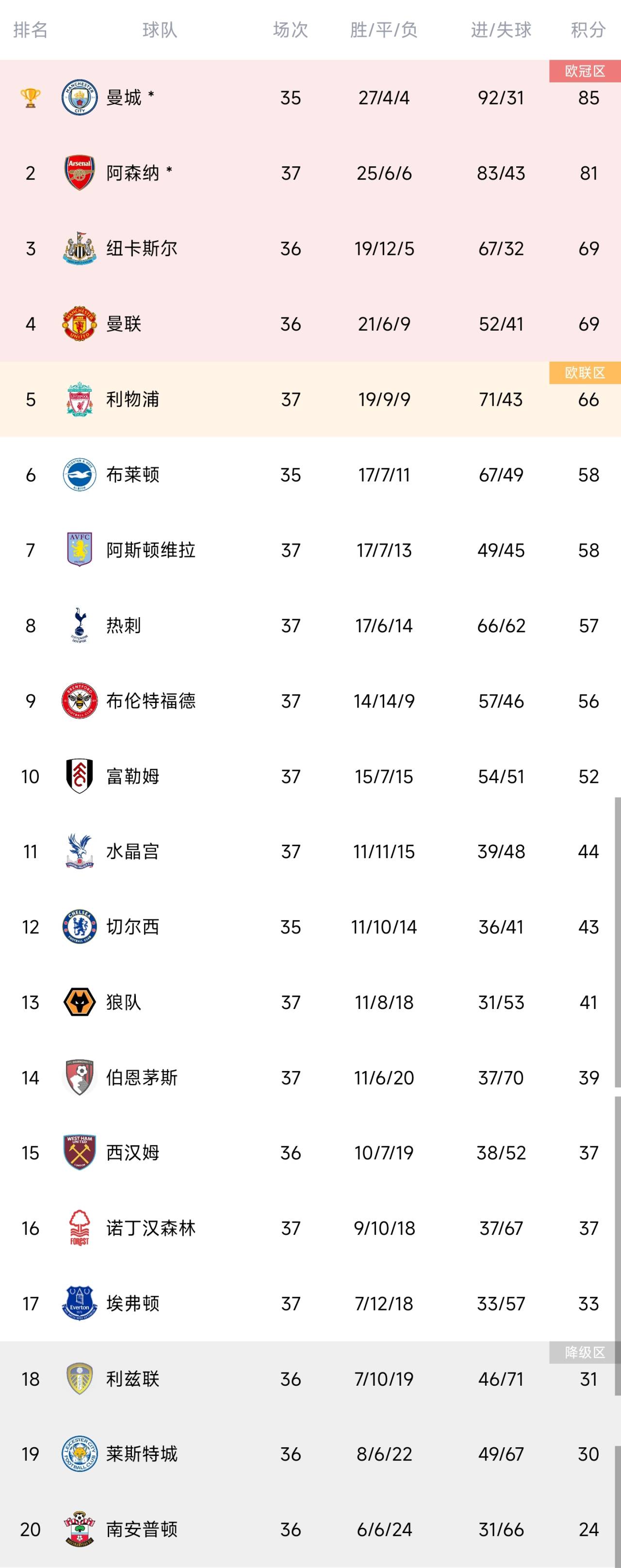Tap the 欧冠区 zone label
621x1568 pixels.
click(585, 71)
